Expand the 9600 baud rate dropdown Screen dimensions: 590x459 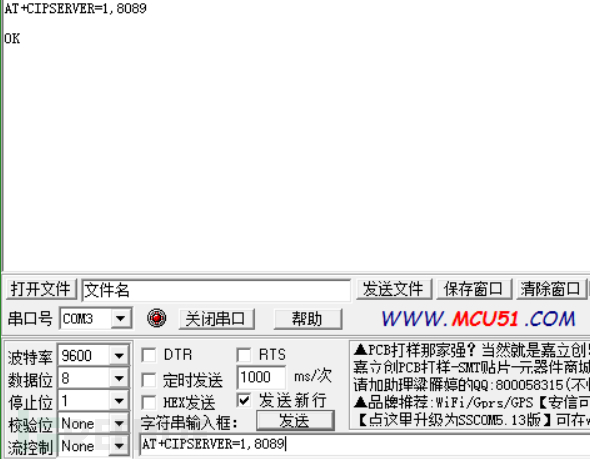119,356
